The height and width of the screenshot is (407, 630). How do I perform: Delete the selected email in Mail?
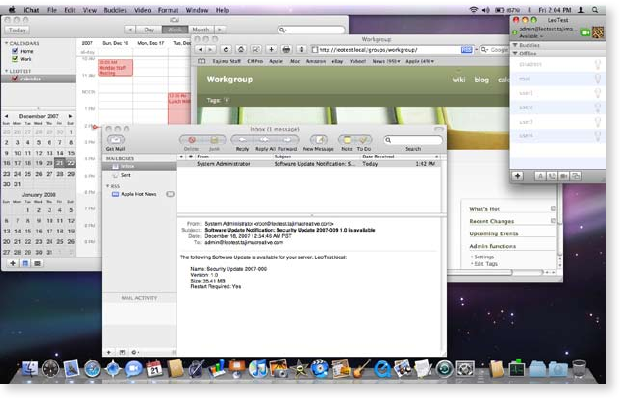click(190, 140)
